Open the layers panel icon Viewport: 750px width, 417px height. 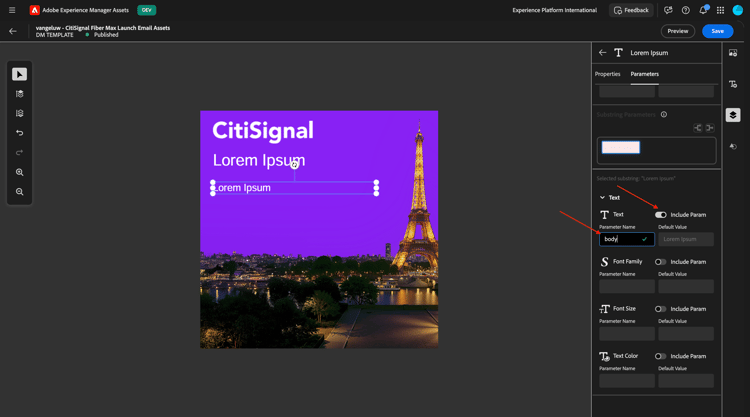(733, 115)
